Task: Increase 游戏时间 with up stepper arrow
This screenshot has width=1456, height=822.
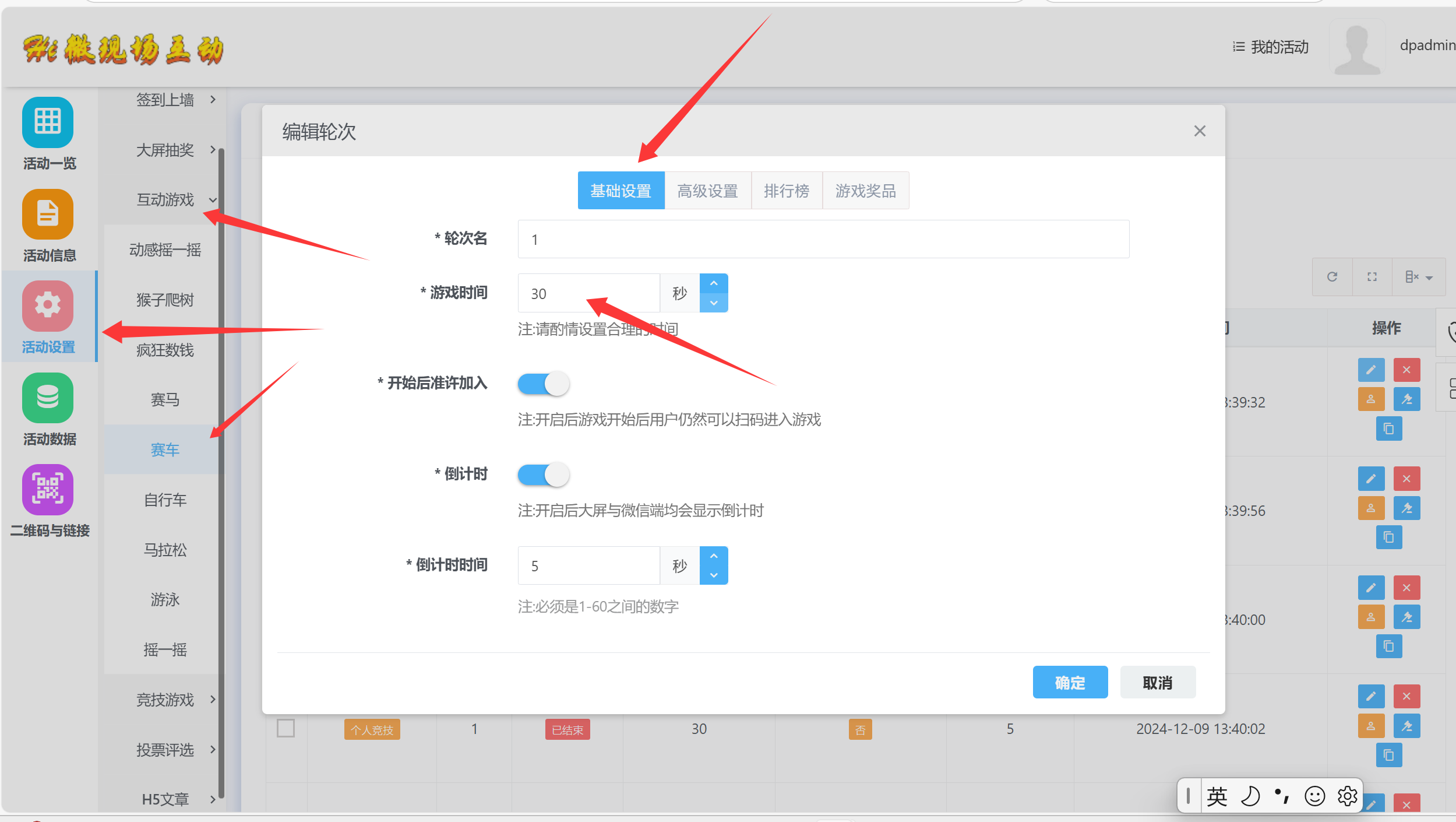Action: pyautogui.click(x=714, y=283)
